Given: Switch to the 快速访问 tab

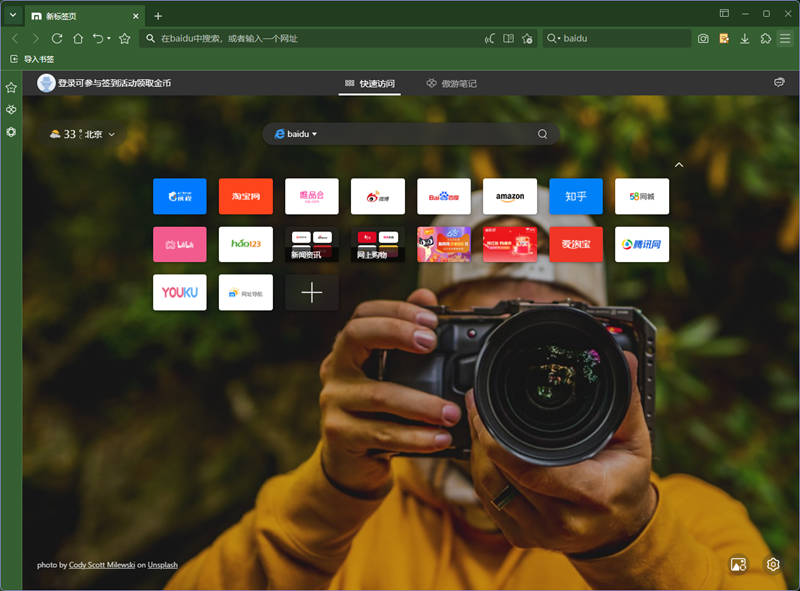Looking at the screenshot, I should coord(370,83).
